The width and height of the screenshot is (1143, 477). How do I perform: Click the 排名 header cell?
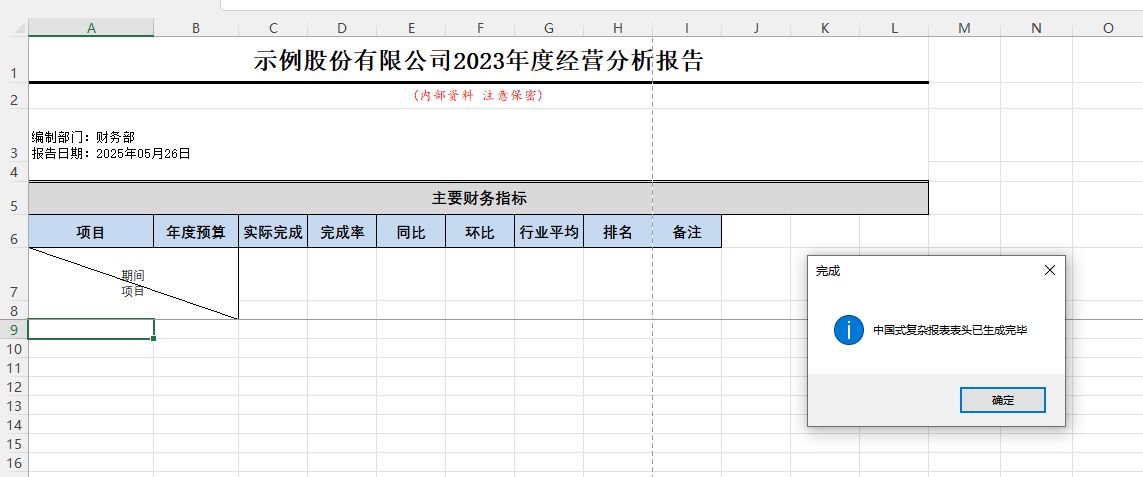pos(618,232)
